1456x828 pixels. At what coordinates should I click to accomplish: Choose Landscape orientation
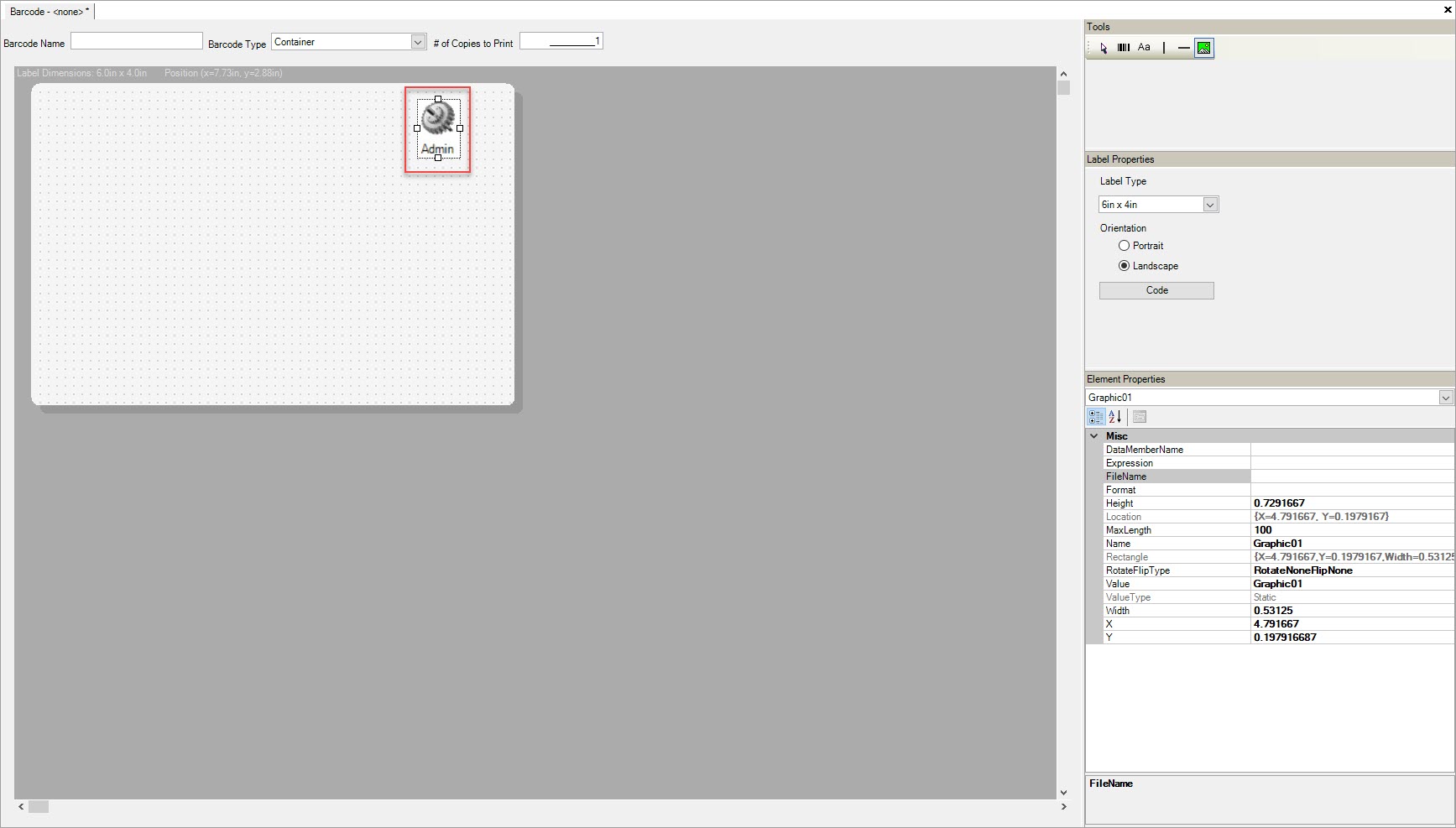(1148, 266)
